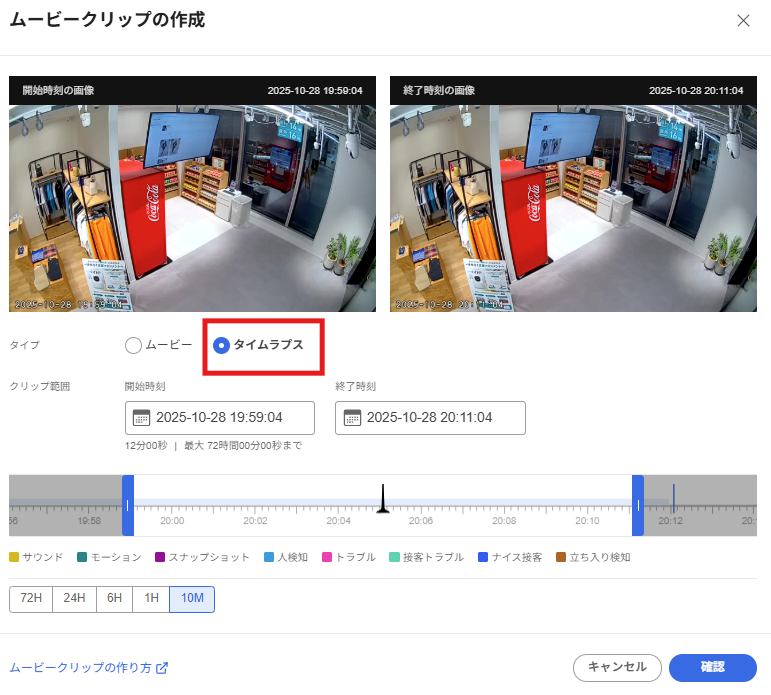771x695 pixels.
Task: Click the brown 立ち入り検知 legend swatch
Action: tap(561, 557)
